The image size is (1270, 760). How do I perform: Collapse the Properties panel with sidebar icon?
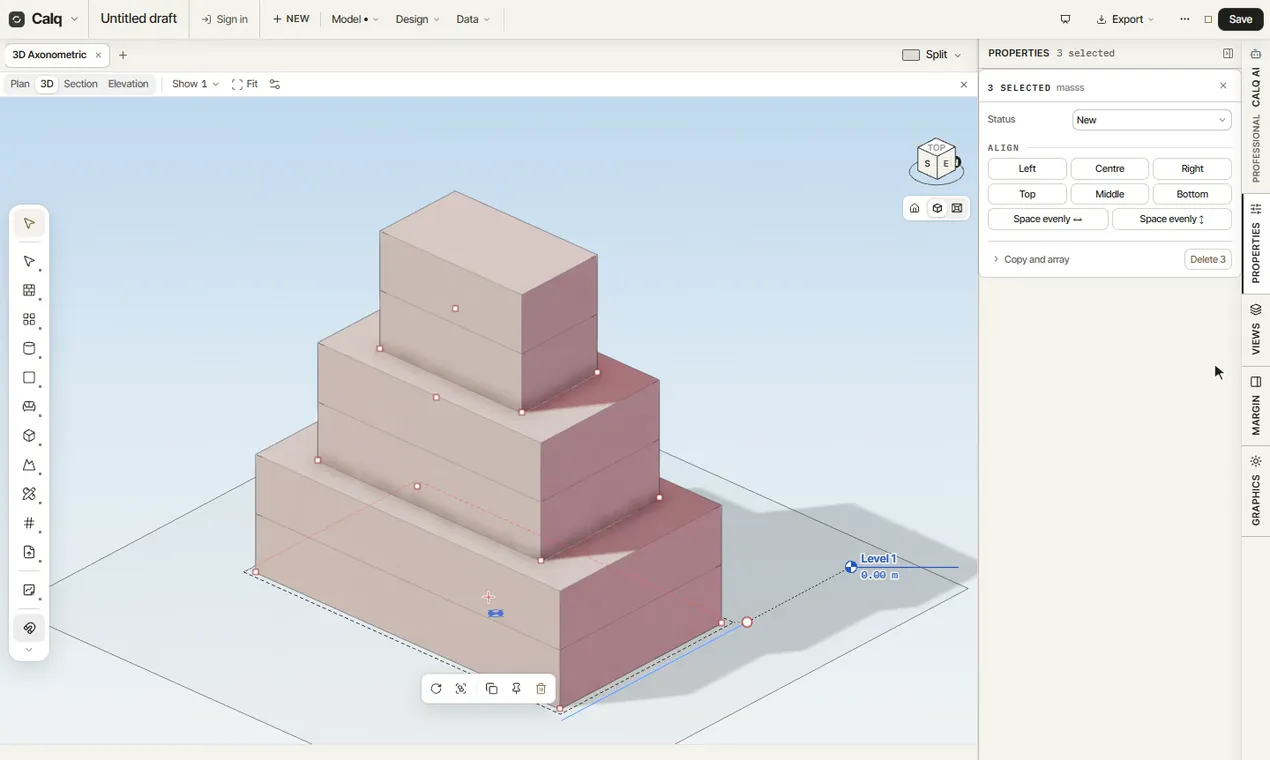pos(1228,54)
